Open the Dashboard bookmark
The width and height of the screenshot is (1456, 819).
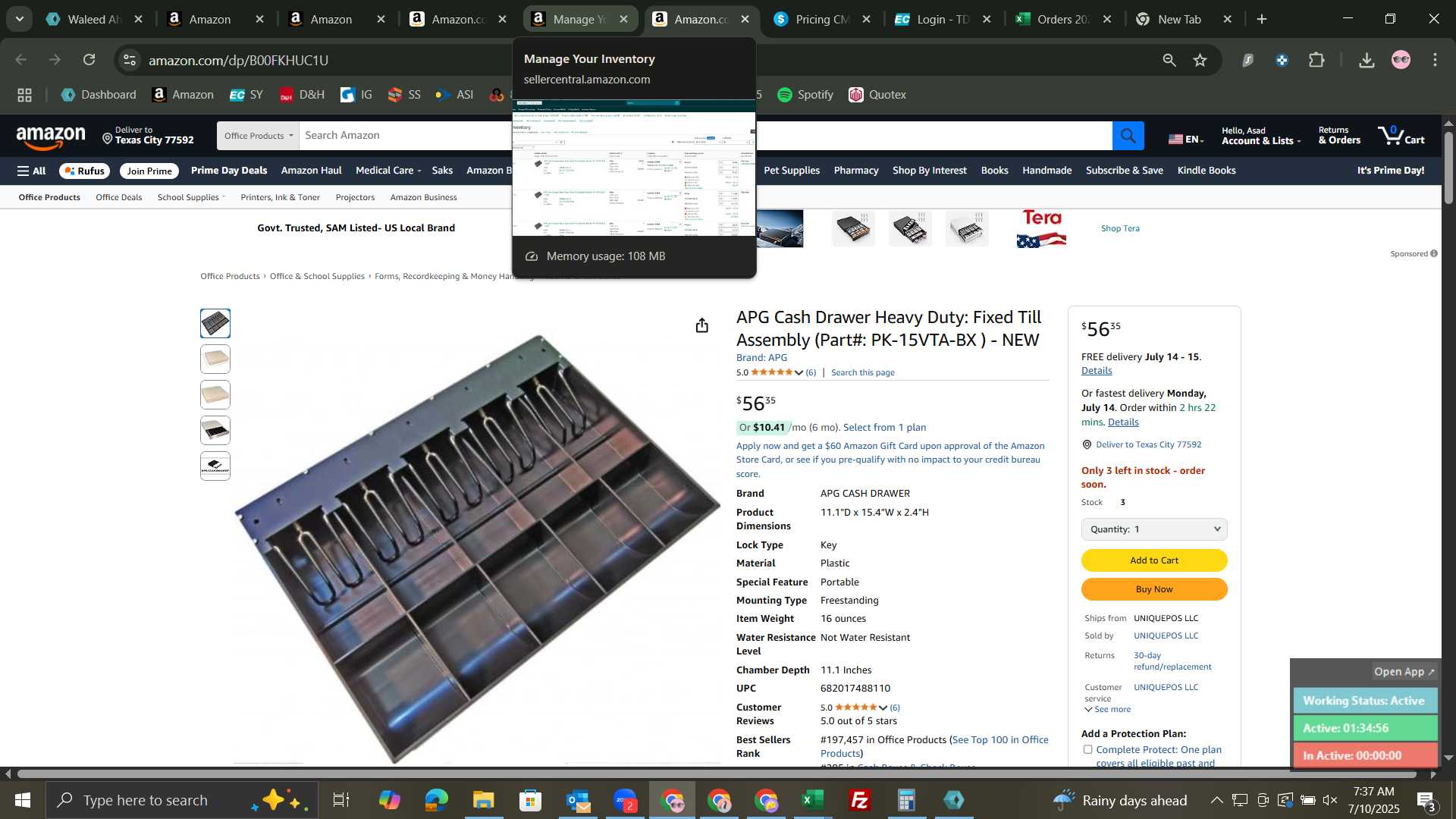click(x=99, y=95)
